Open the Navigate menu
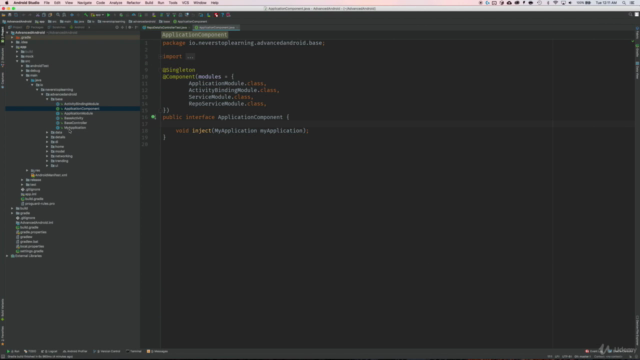This screenshot has height=360, width=640. click(x=84, y=3)
